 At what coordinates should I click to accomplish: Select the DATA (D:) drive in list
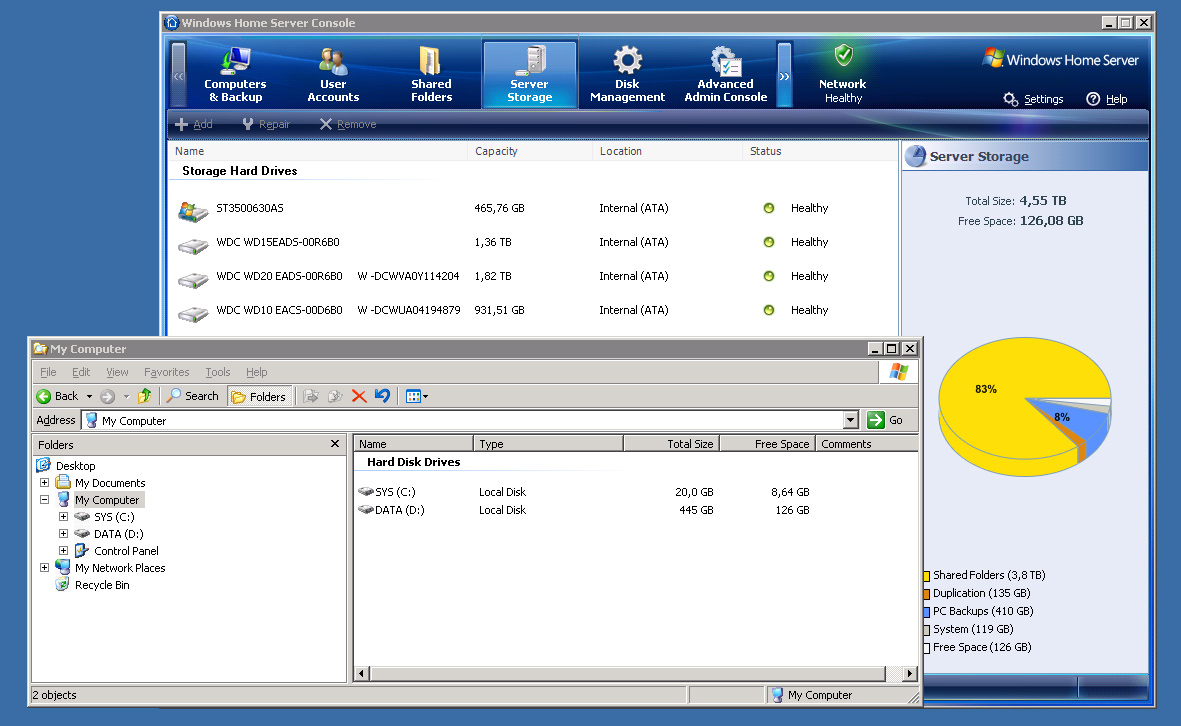(x=398, y=510)
